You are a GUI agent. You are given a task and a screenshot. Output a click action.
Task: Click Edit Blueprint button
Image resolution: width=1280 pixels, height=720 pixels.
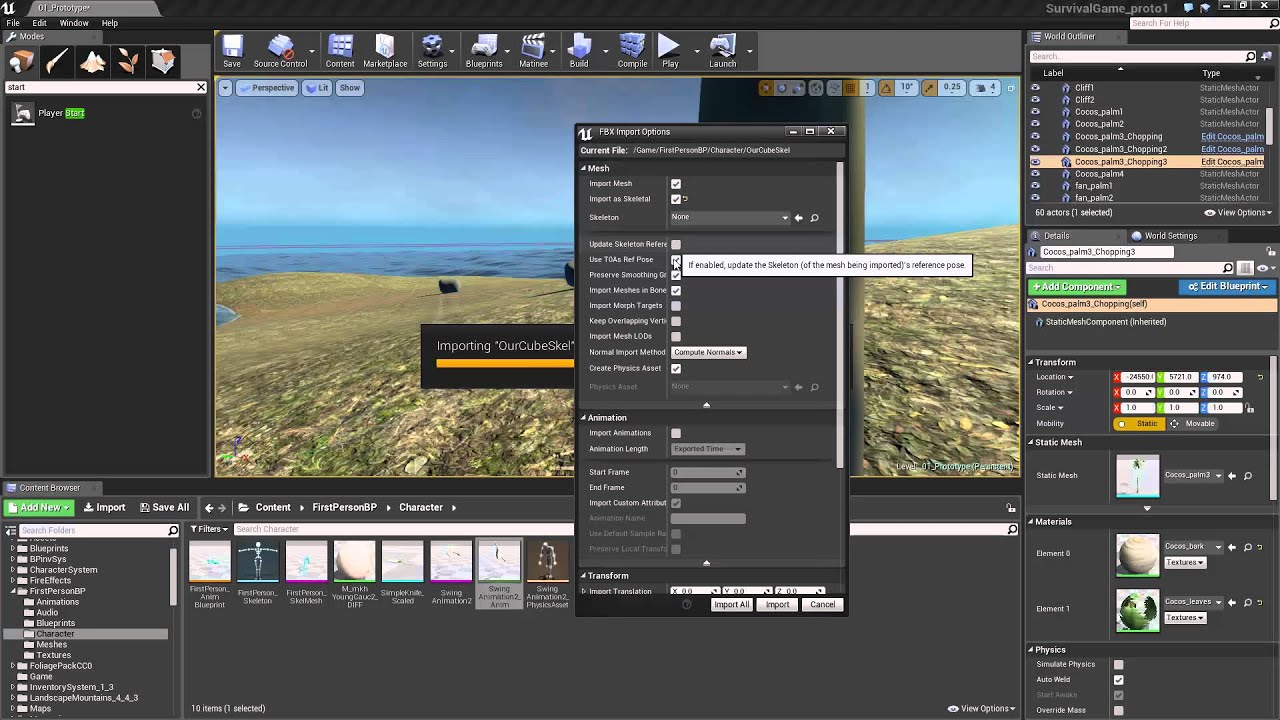pyautogui.click(x=1229, y=287)
